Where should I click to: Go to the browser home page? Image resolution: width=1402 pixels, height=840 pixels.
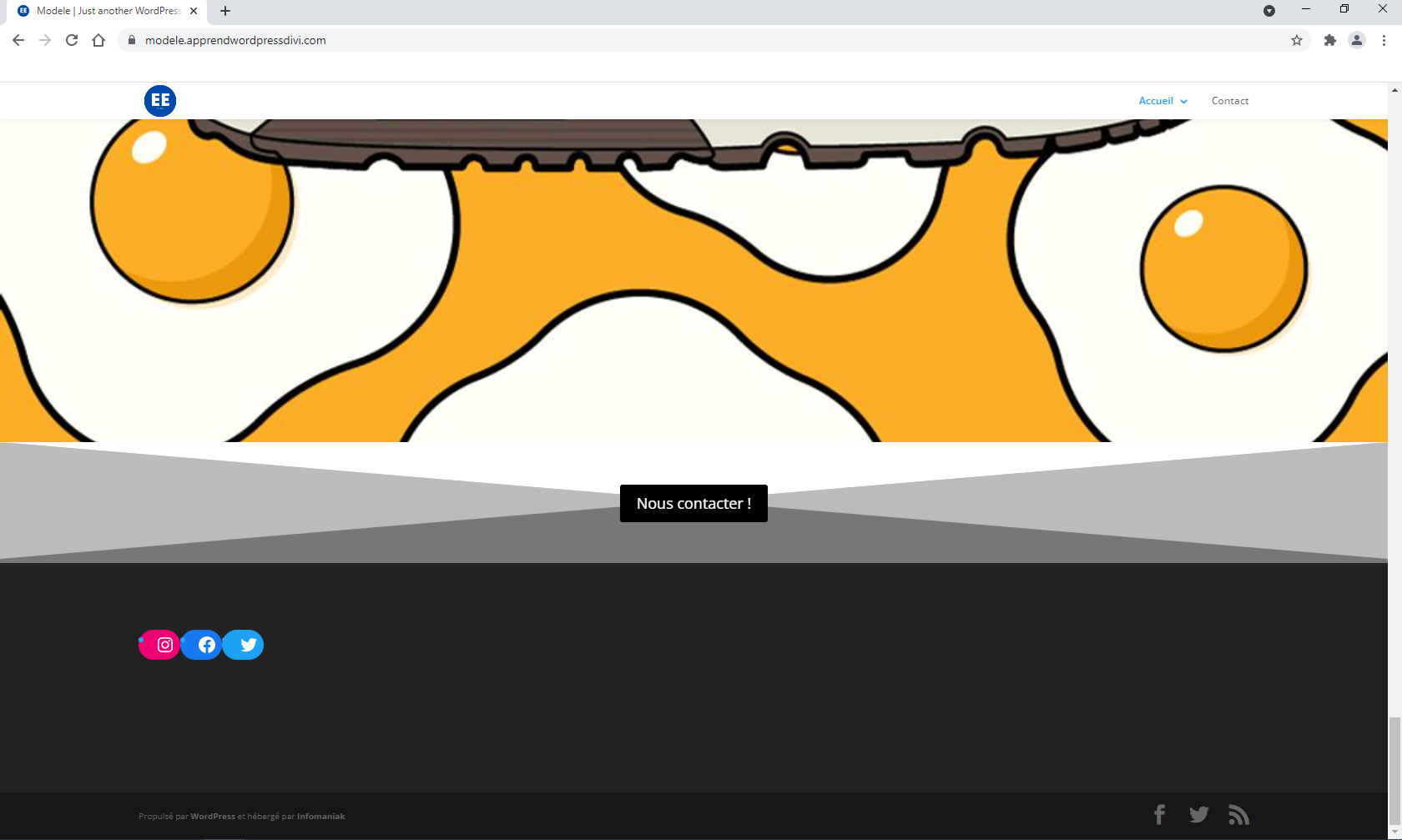tap(98, 40)
